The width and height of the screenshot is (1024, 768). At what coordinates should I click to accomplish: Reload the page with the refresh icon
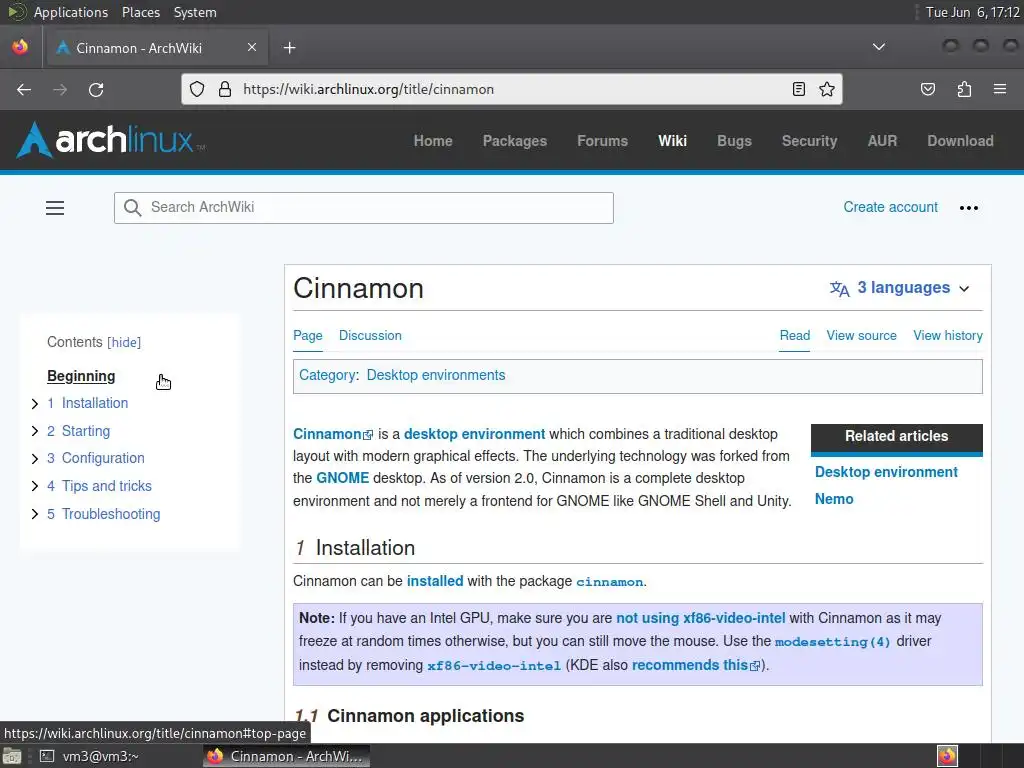(96, 89)
